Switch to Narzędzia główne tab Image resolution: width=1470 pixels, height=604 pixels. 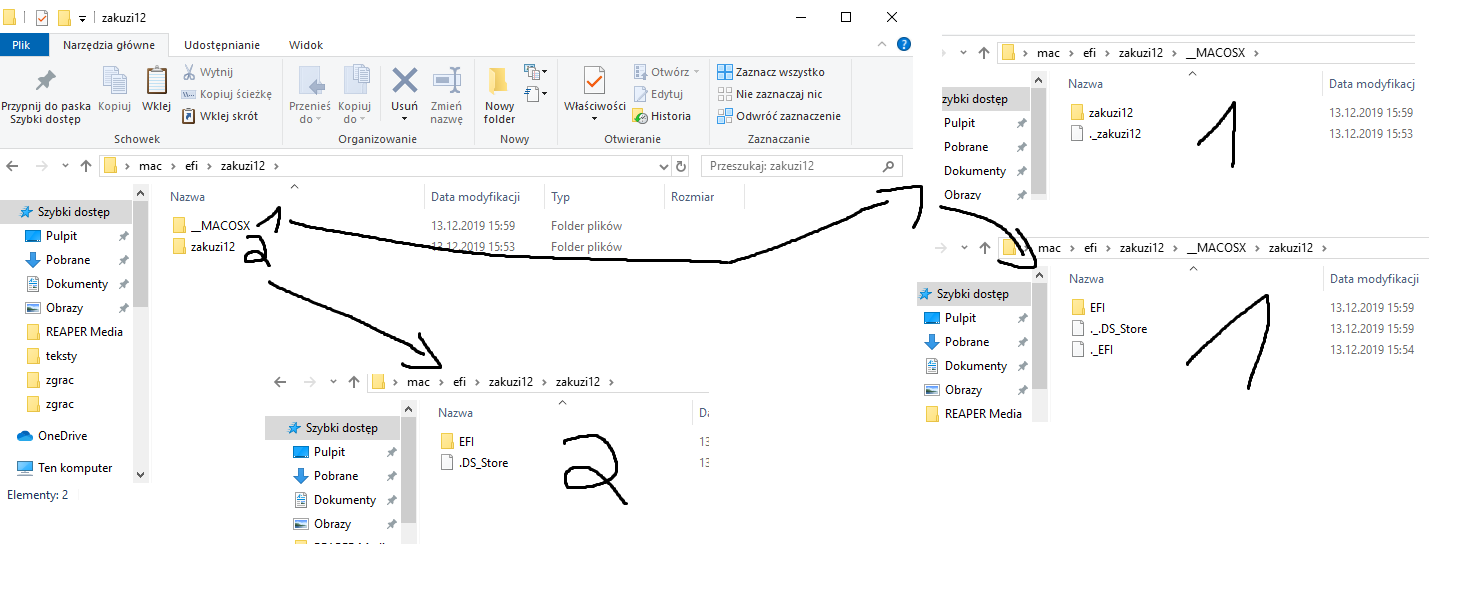point(108,45)
